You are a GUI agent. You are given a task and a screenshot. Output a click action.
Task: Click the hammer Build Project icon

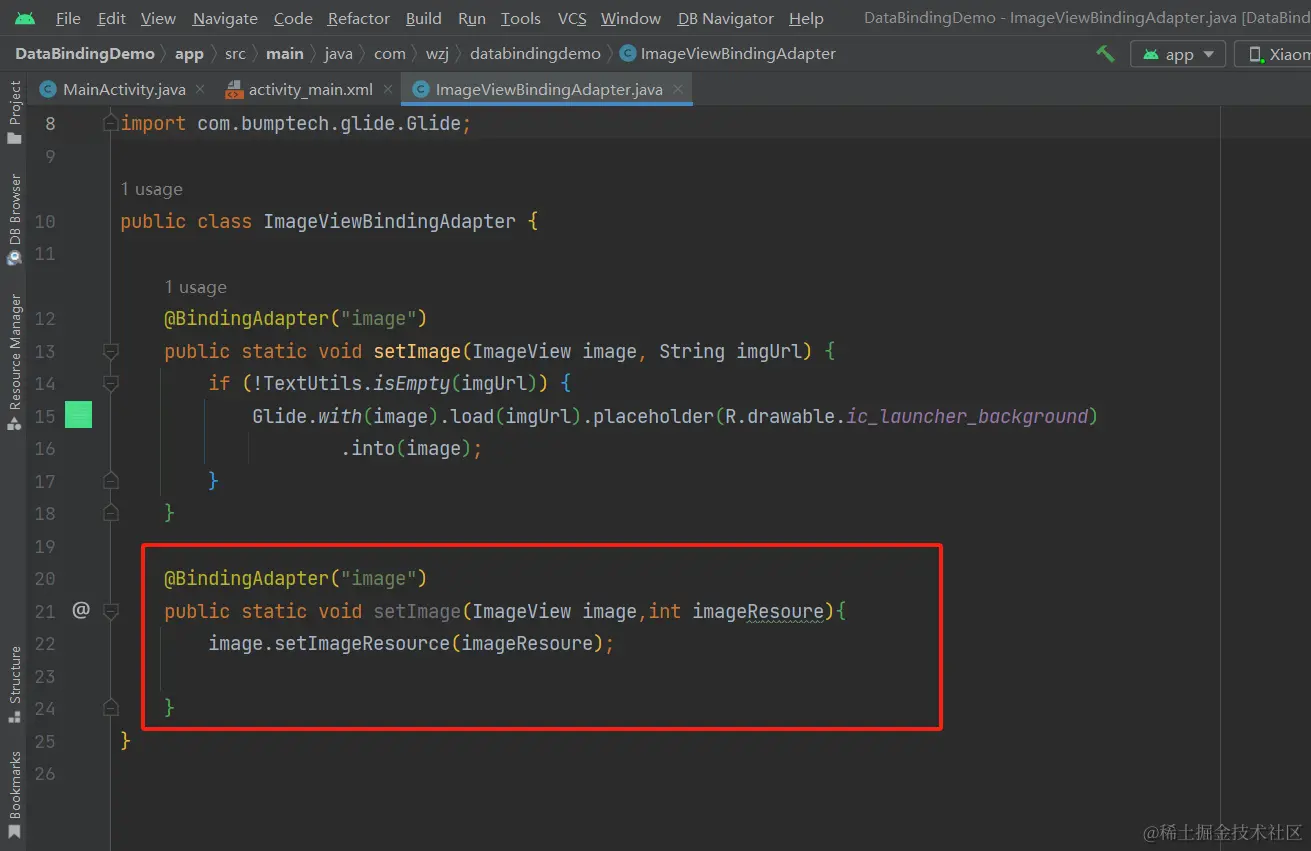pyautogui.click(x=1105, y=54)
